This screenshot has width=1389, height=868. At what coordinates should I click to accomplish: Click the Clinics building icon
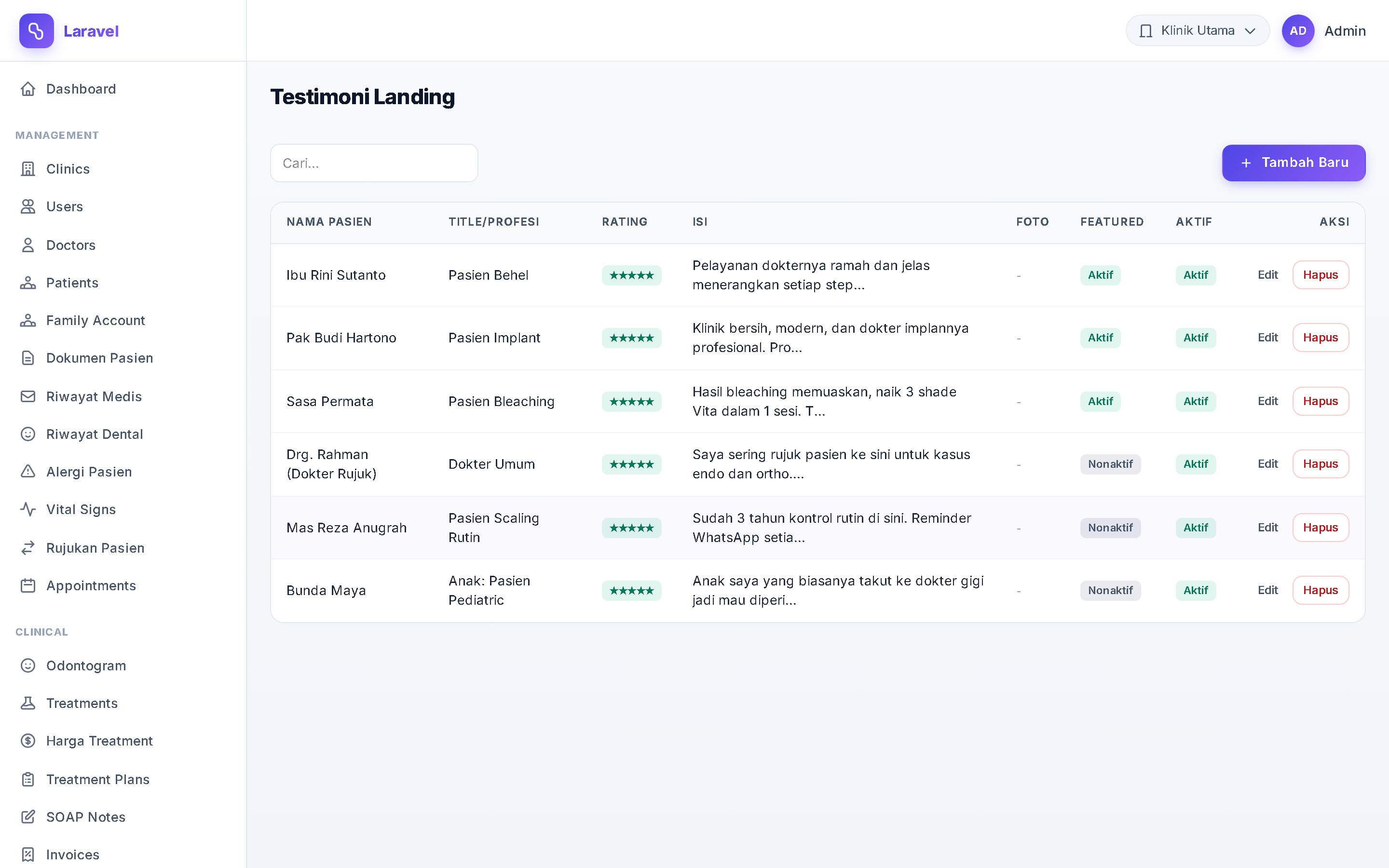[28, 169]
